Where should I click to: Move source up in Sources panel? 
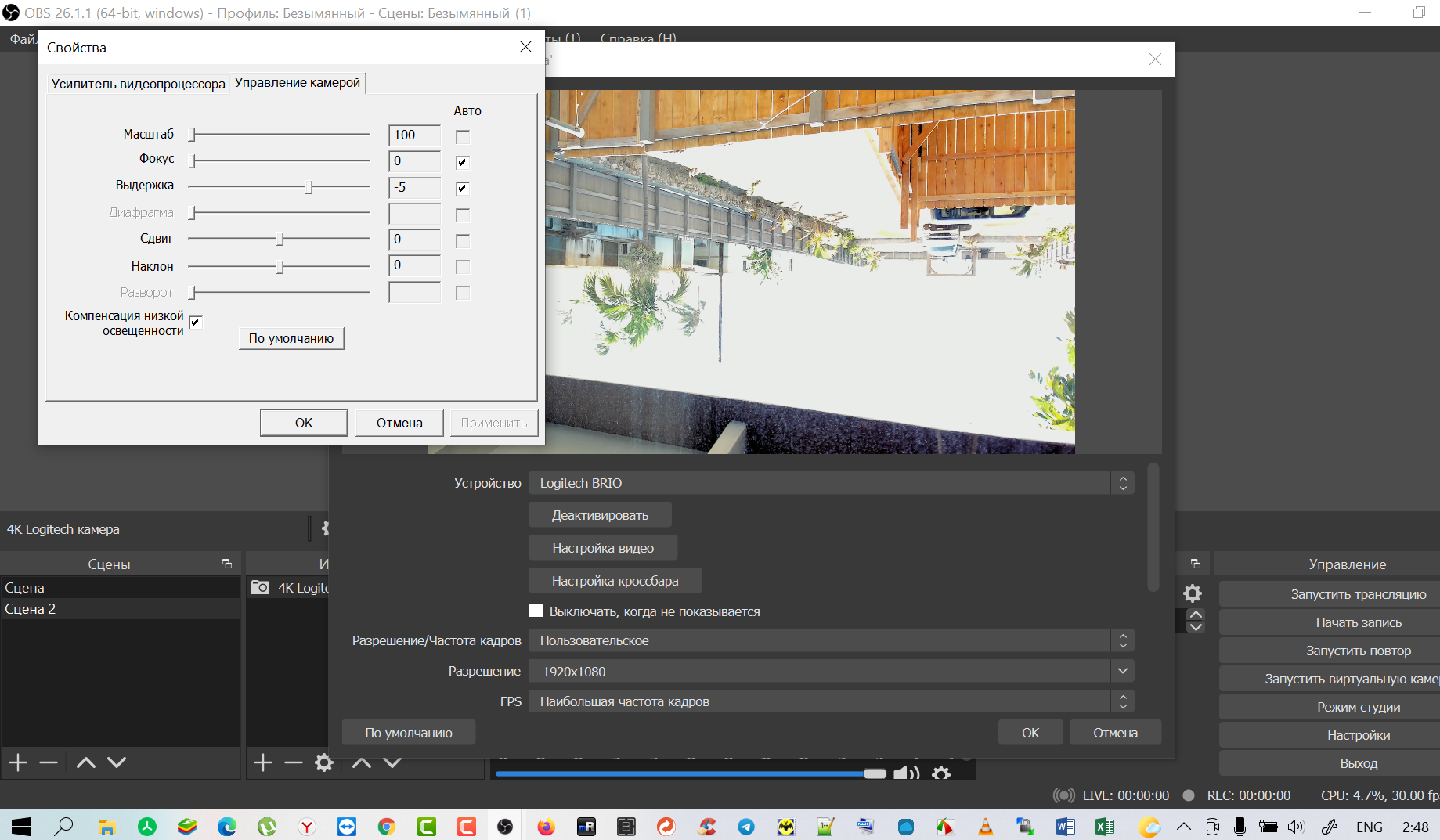click(362, 762)
